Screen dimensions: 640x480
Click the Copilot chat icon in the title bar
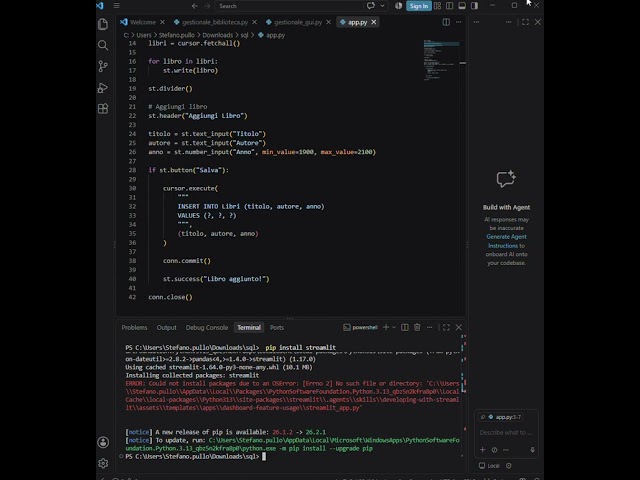point(371,6)
